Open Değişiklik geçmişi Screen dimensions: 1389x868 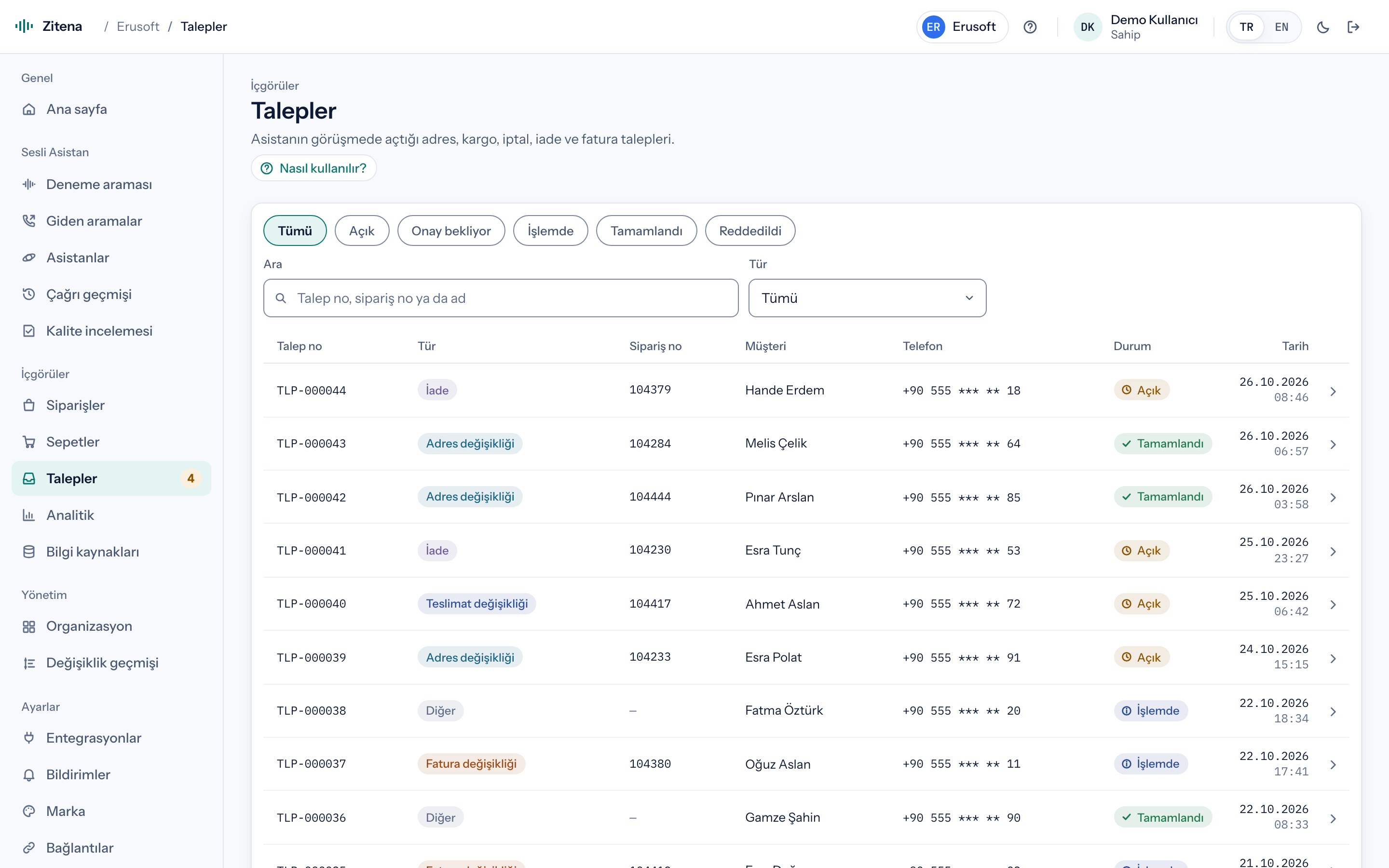click(111, 663)
